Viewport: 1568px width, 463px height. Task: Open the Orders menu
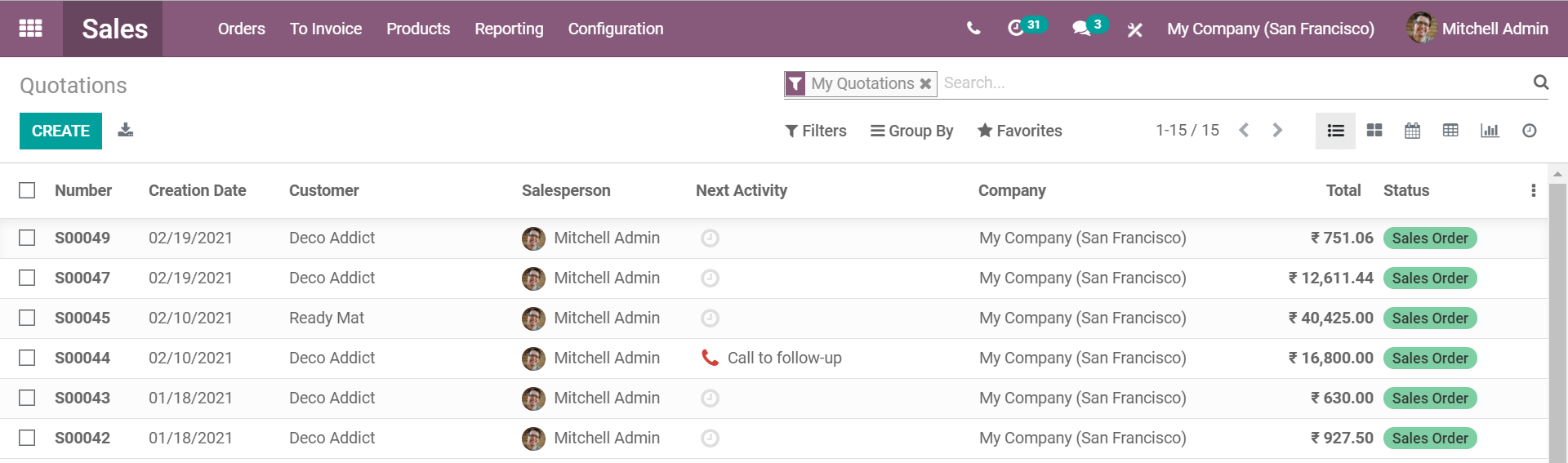click(x=241, y=29)
